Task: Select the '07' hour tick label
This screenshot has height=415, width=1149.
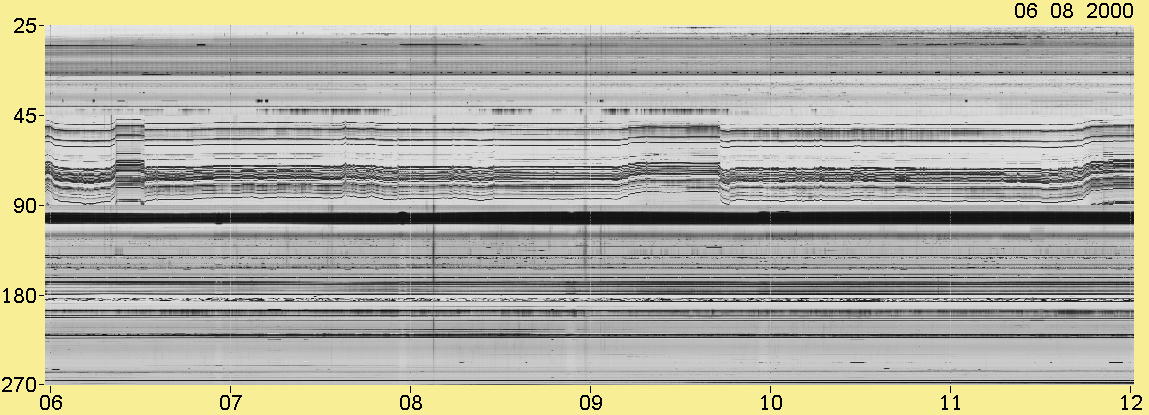Action: coord(231,403)
